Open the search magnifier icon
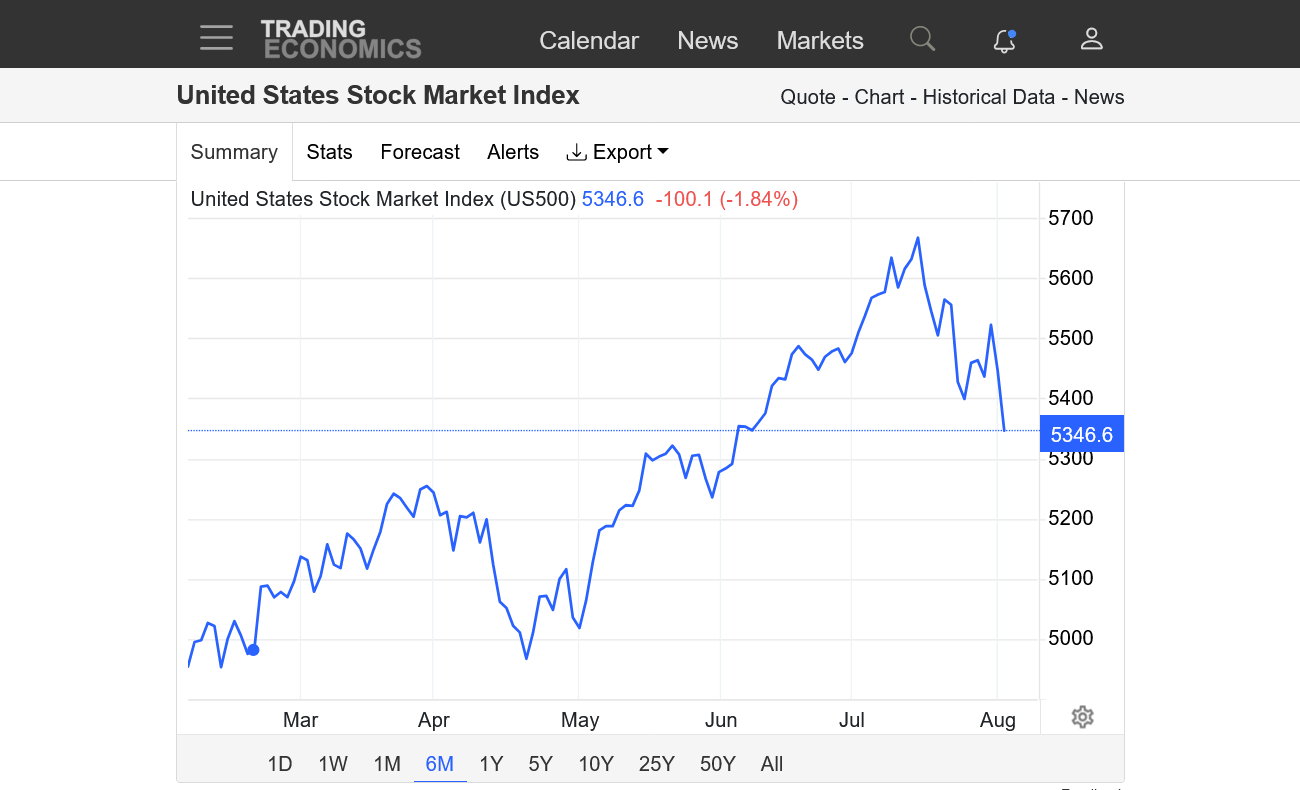Image resolution: width=1300 pixels, height=790 pixels. tap(922, 39)
